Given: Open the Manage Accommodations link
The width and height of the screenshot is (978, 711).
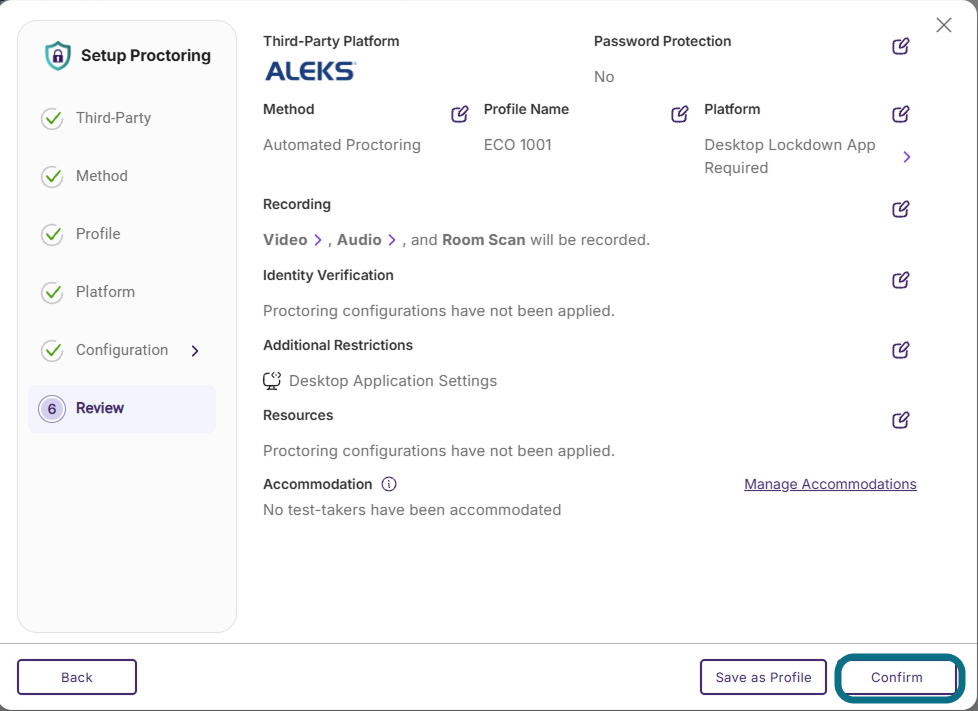Looking at the screenshot, I should click(x=830, y=484).
